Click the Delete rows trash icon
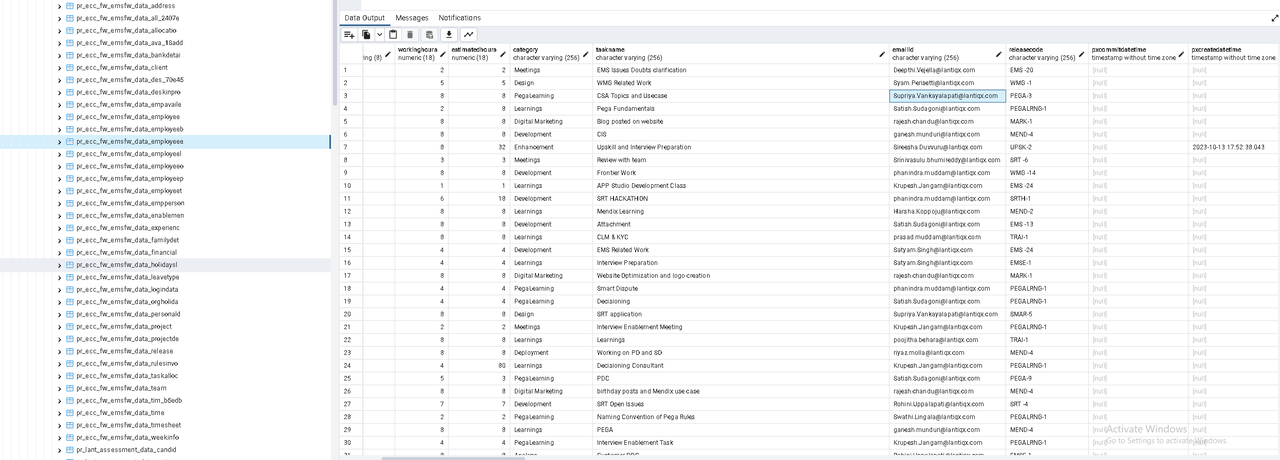Image resolution: width=1280 pixels, height=460 pixels. tap(410, 34)
